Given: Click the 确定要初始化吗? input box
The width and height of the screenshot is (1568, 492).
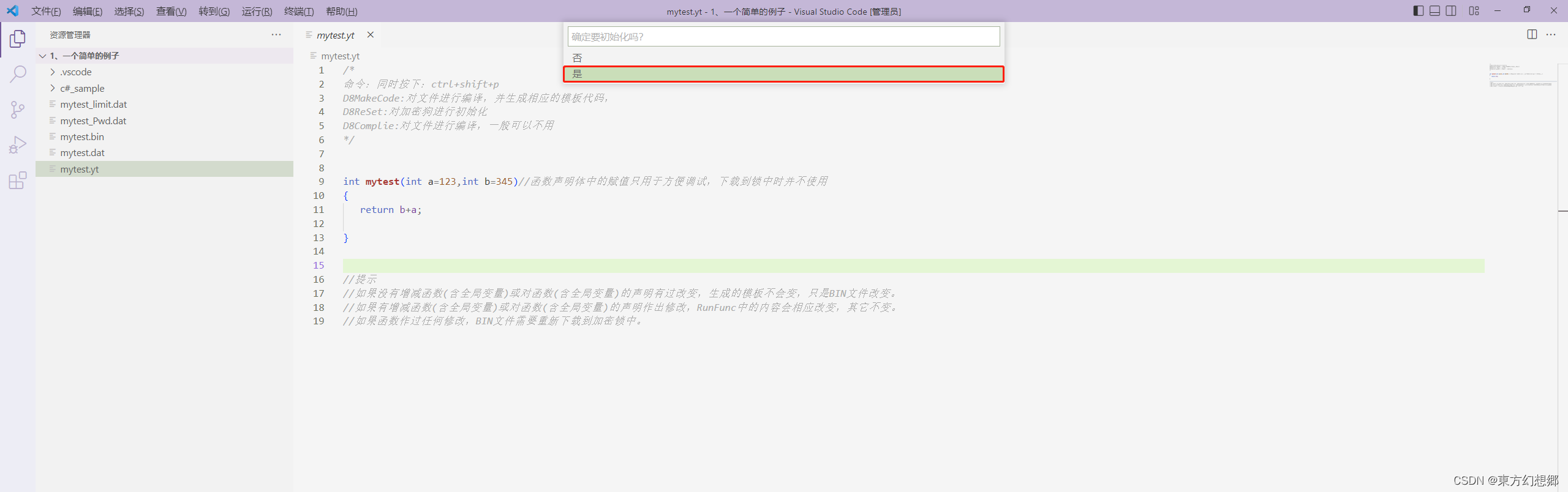Looking at the screenshot, I should click(x=783, y=37).
